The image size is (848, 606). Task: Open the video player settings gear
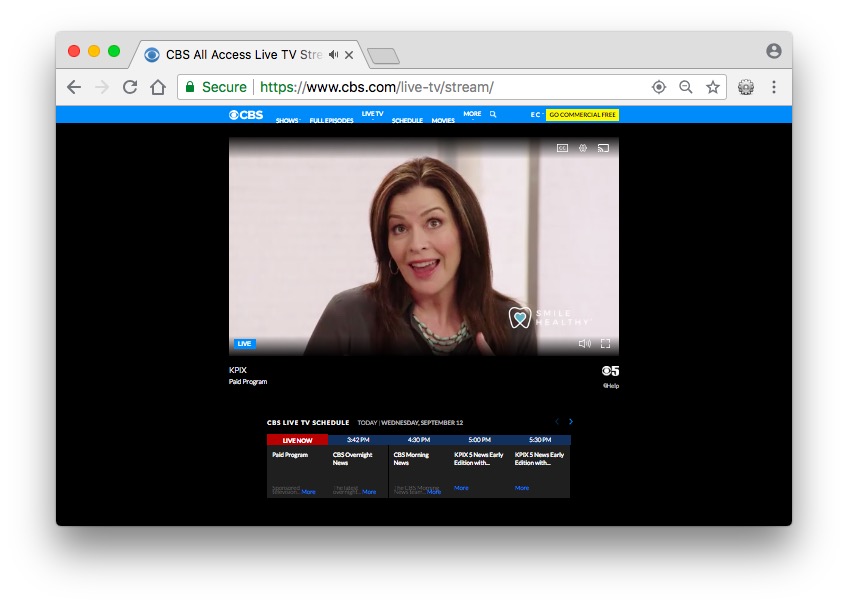pos(583,148)
